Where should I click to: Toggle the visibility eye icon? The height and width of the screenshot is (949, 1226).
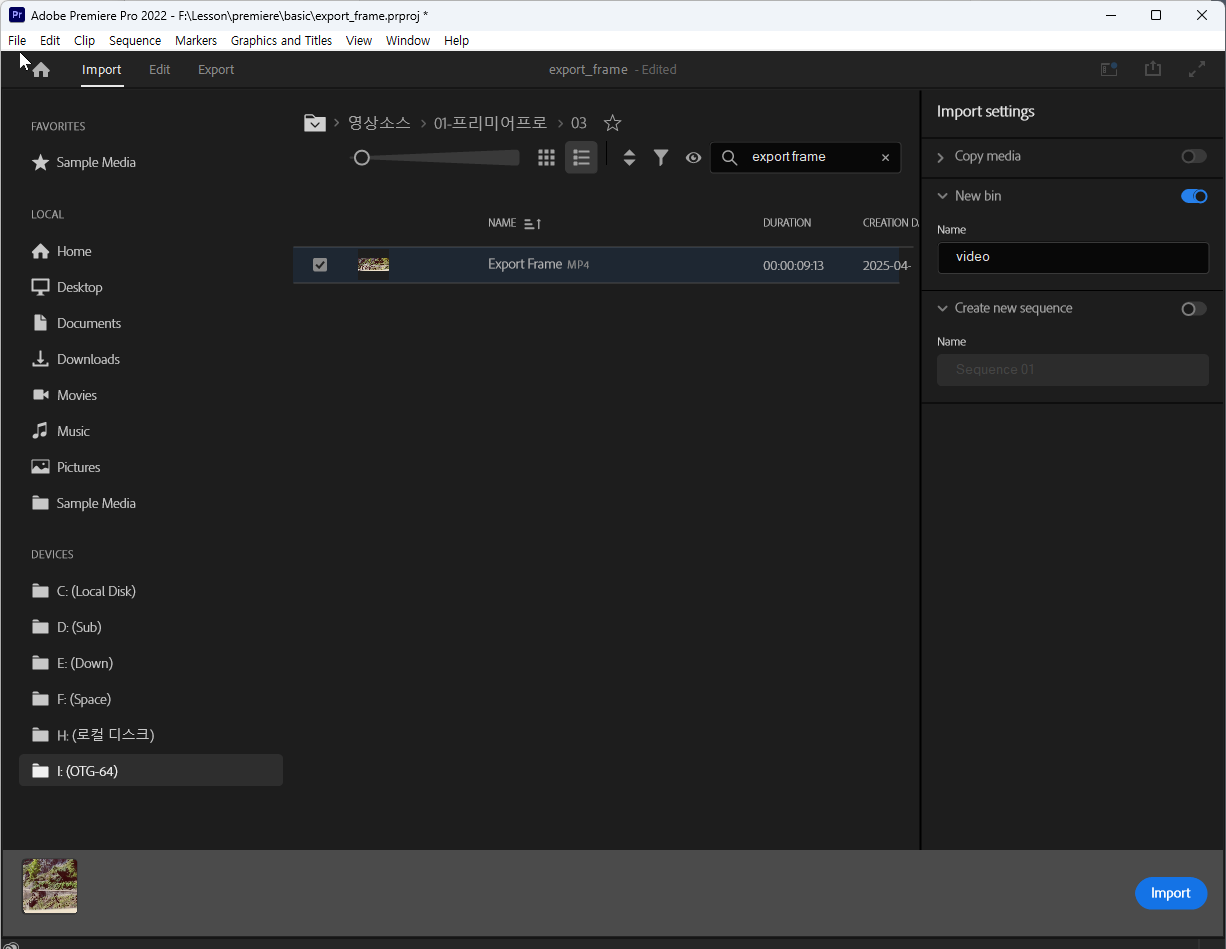tap(693, 158)
